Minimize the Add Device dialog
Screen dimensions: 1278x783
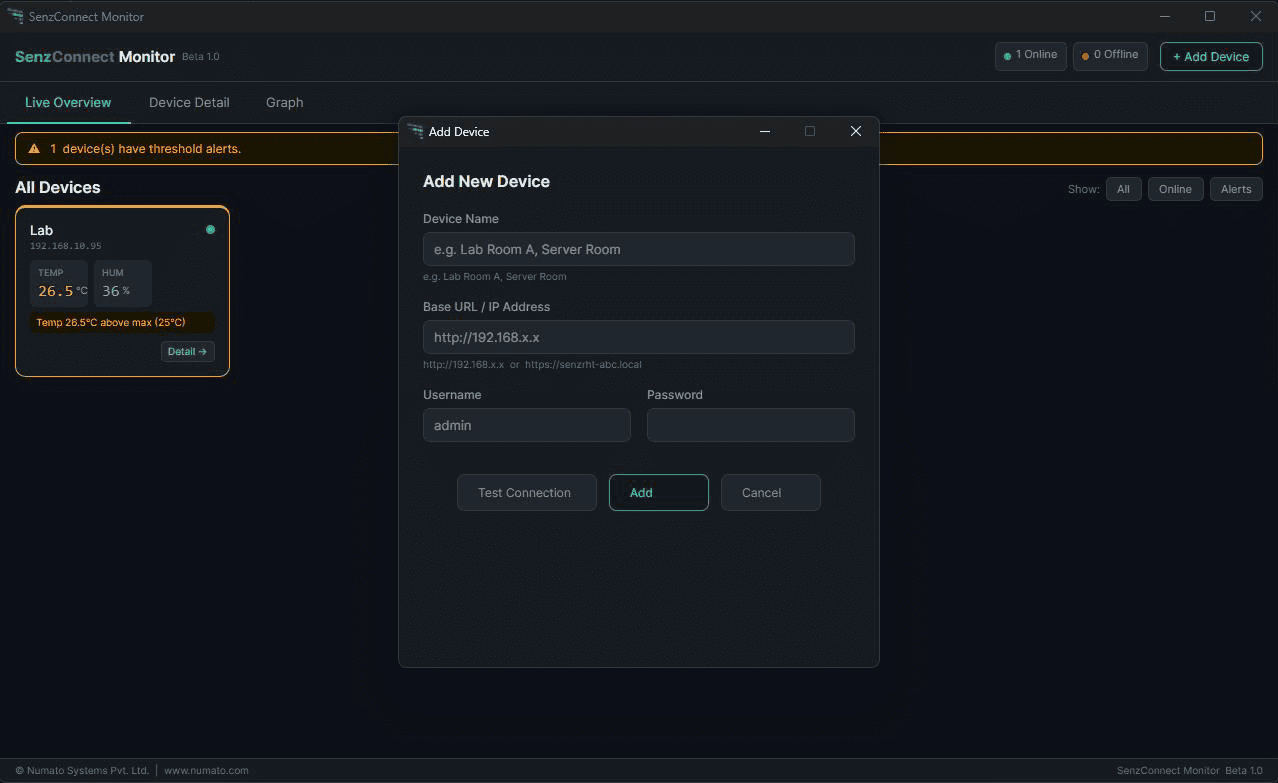tap(765, 131)
